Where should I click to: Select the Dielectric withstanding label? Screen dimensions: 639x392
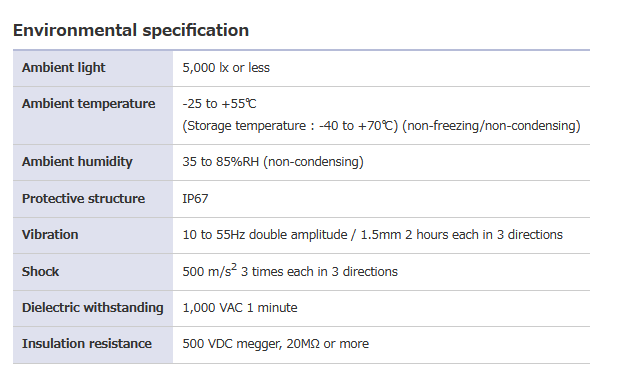pos(93,308)
